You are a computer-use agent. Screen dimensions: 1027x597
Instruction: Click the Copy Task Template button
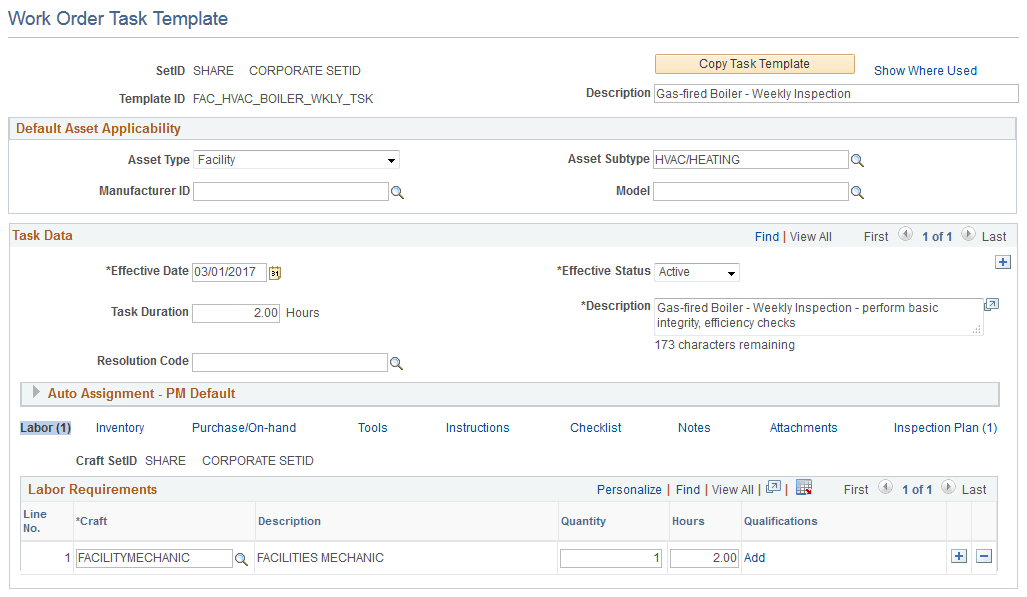pyautogui.click(x=754, y=63)
